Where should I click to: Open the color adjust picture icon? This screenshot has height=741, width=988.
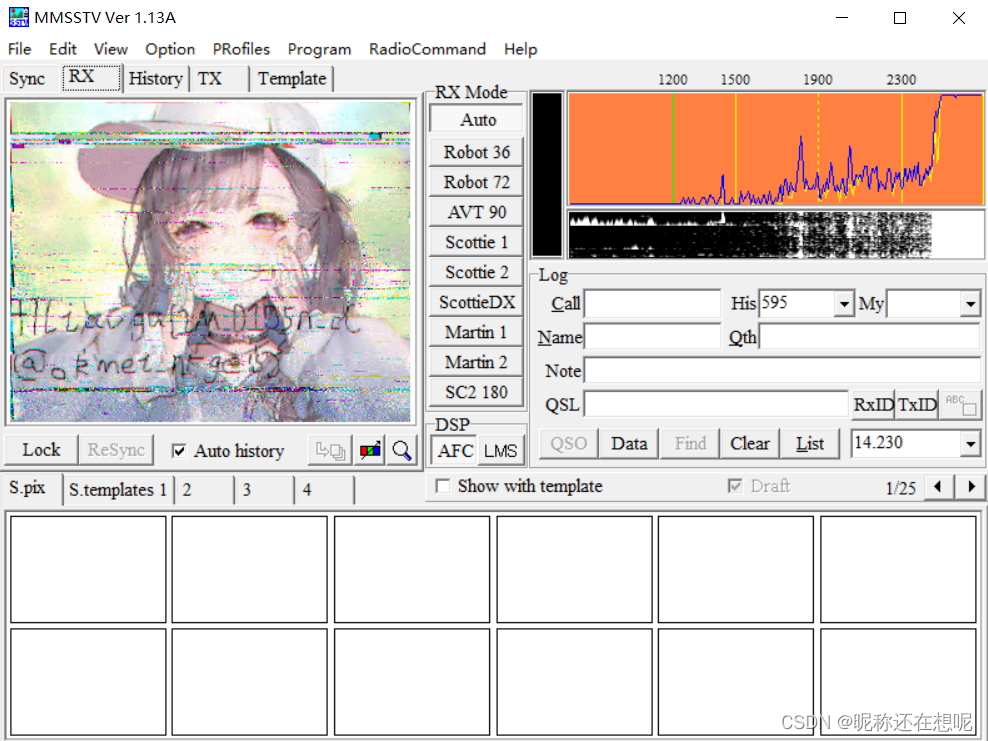[x=370, y=450]
